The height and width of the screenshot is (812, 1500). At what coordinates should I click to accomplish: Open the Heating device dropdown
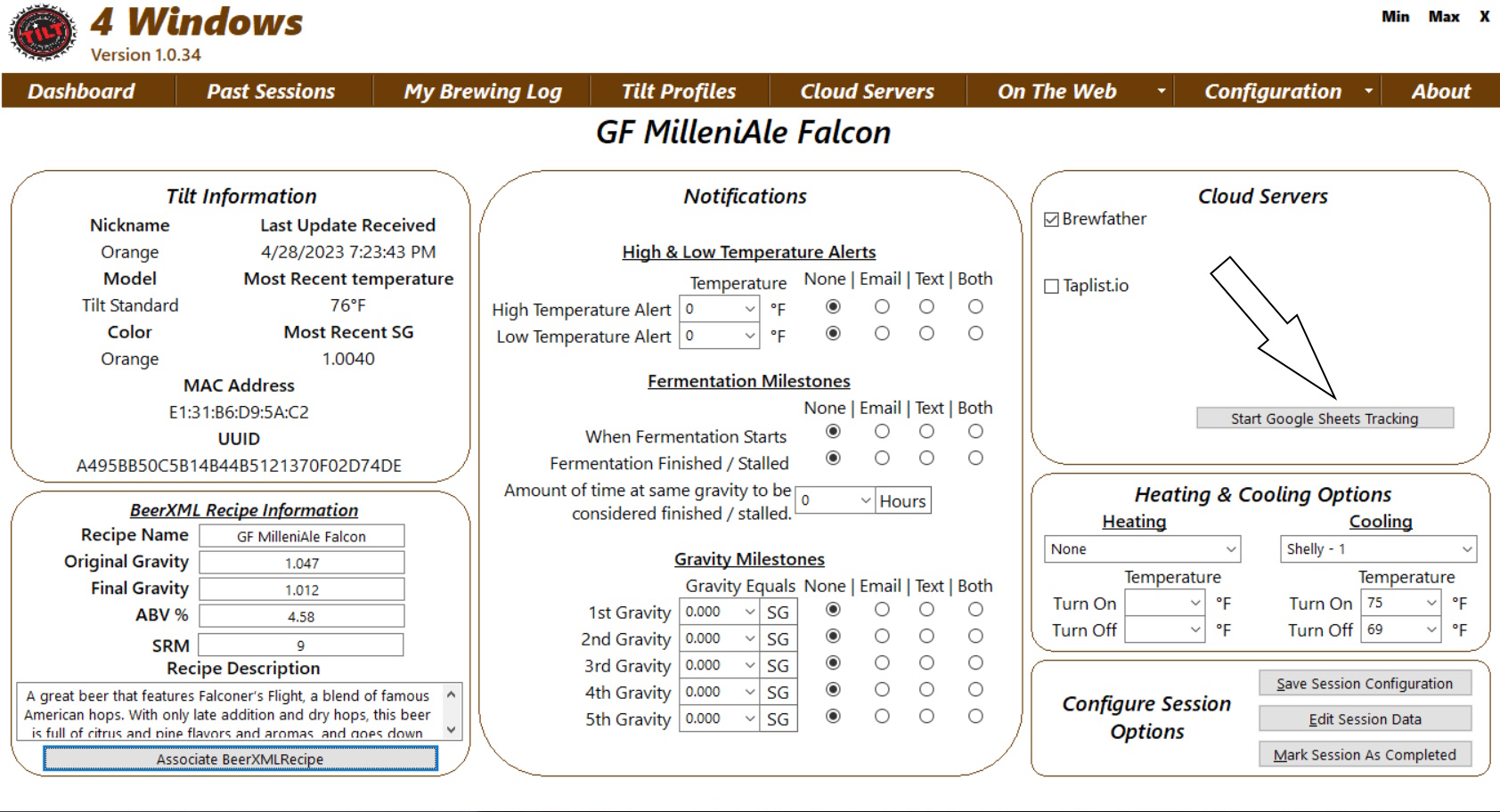click(1142, 549)
